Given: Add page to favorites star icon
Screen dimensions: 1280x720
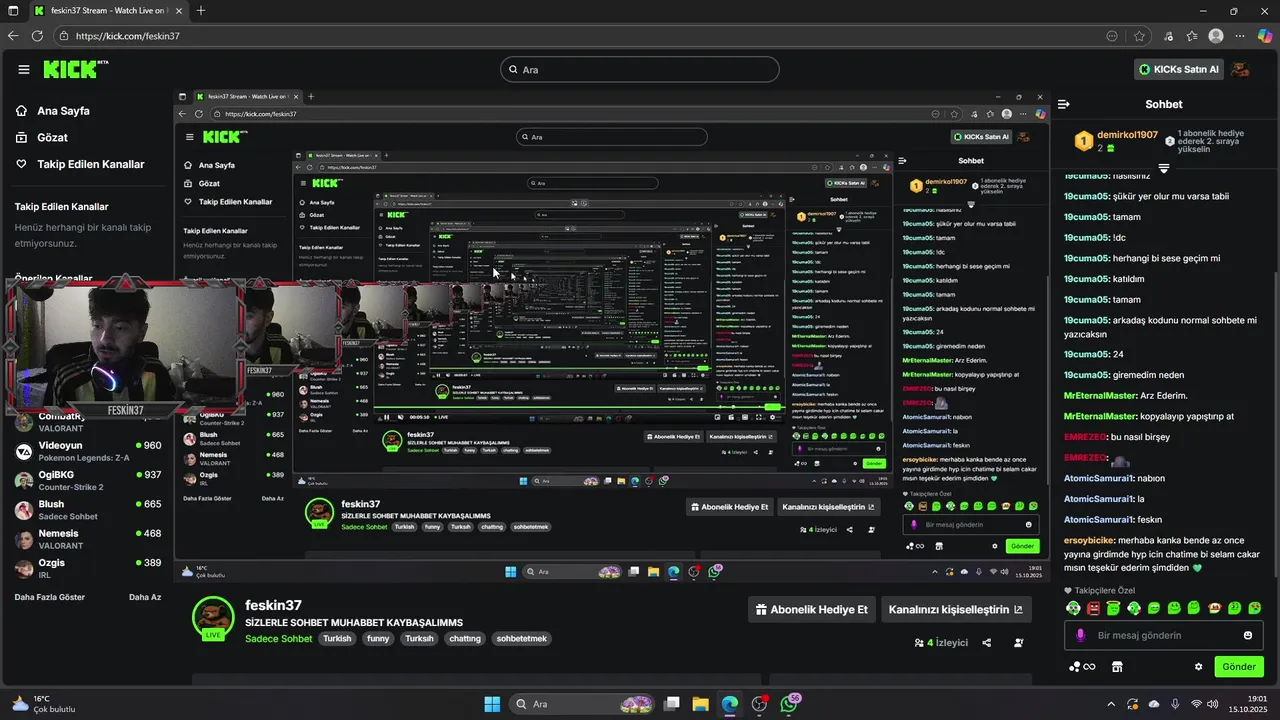Looking at the screenshot, I should [1139, 36].
